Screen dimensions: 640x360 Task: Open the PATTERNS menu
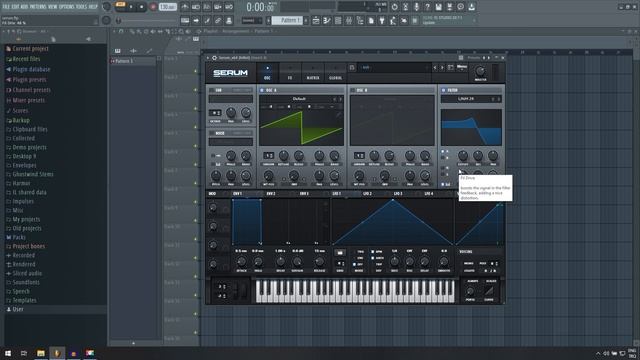[38, 7]
